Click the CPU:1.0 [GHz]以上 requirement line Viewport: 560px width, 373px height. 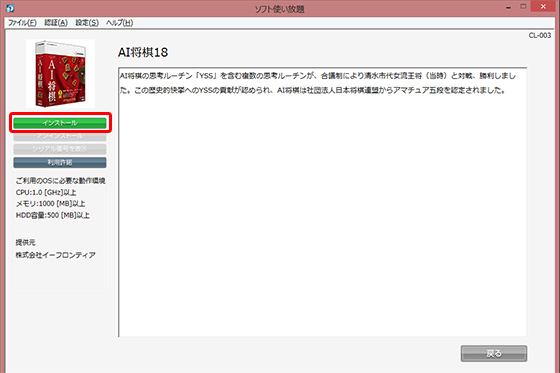click(46, 193)
